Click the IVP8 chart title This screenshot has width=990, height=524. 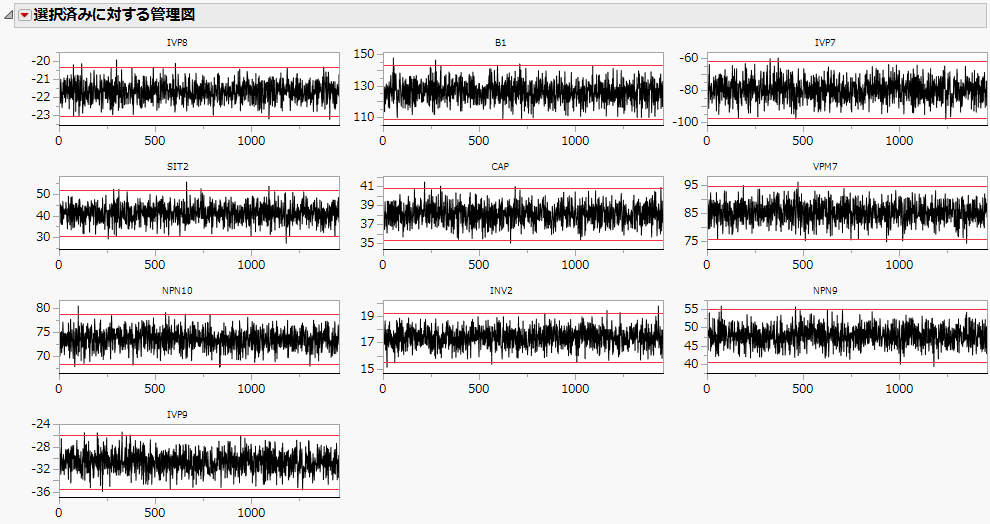(177, 43)
